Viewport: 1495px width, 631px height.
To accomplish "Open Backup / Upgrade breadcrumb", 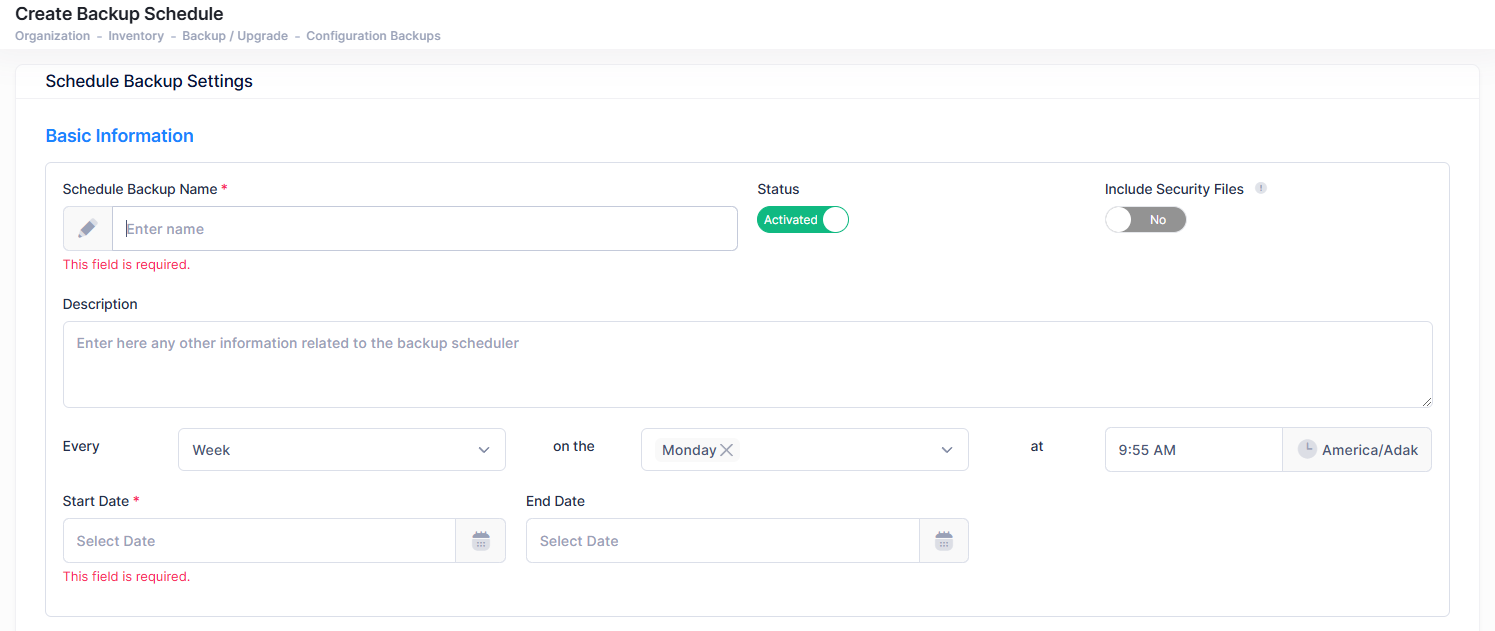I will [235, 36].
